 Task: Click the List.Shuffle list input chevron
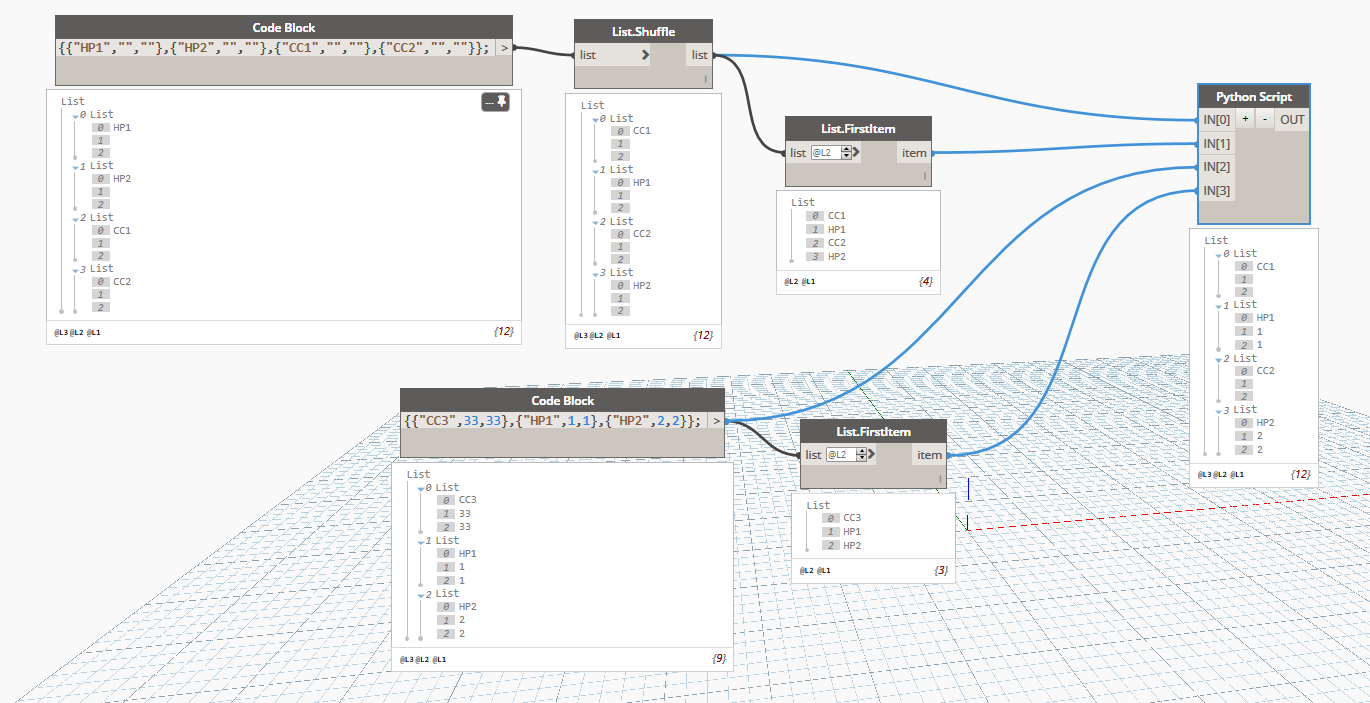[x=644, y=55]
